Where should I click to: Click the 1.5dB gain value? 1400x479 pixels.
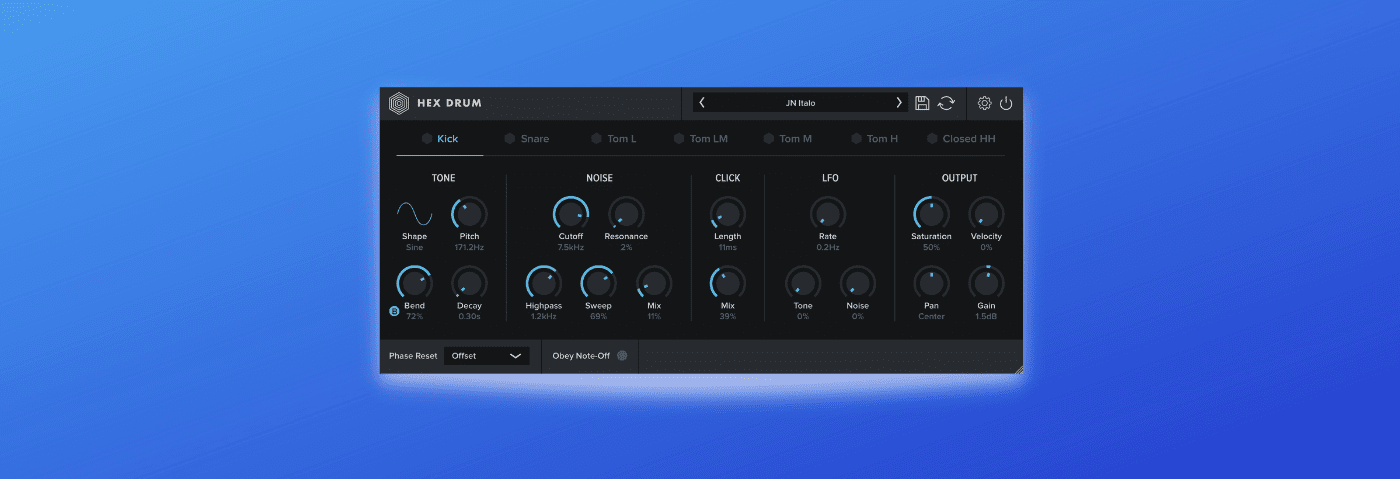(986, 317)
